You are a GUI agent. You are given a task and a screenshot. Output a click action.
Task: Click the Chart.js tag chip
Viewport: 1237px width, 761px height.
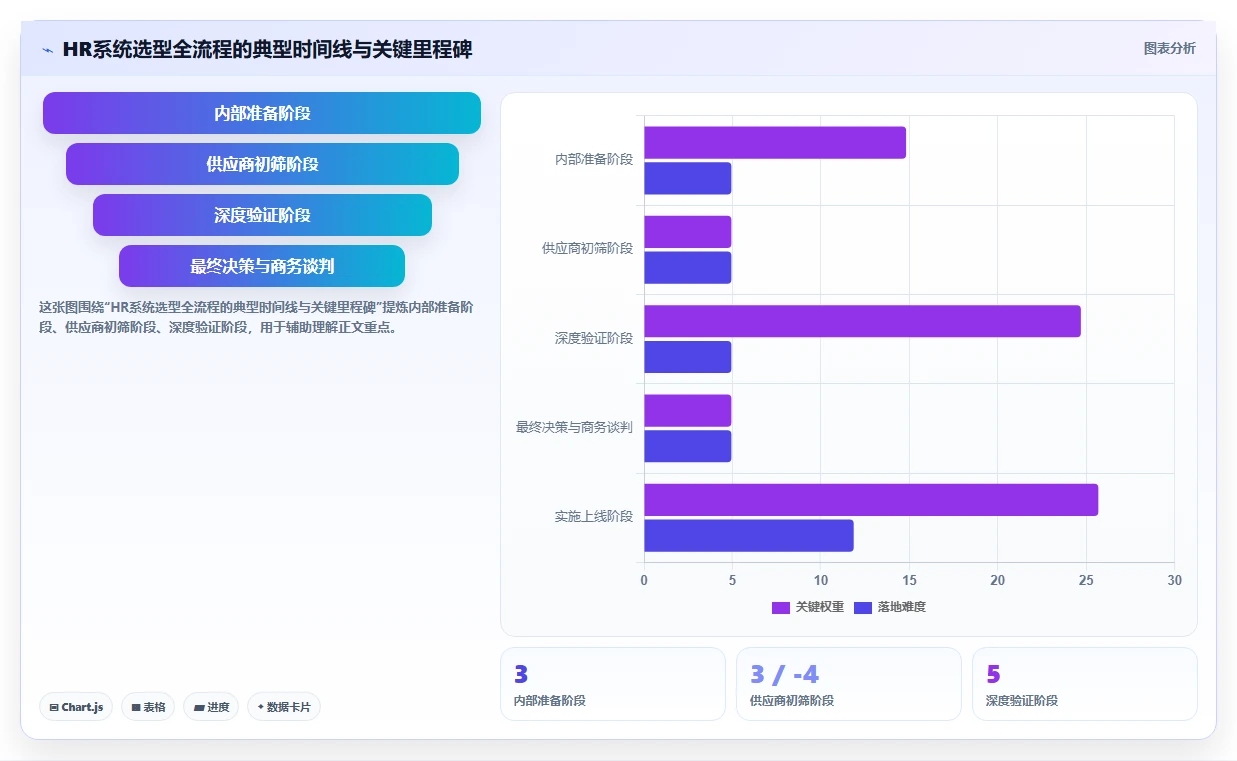[x=77, y=707]
